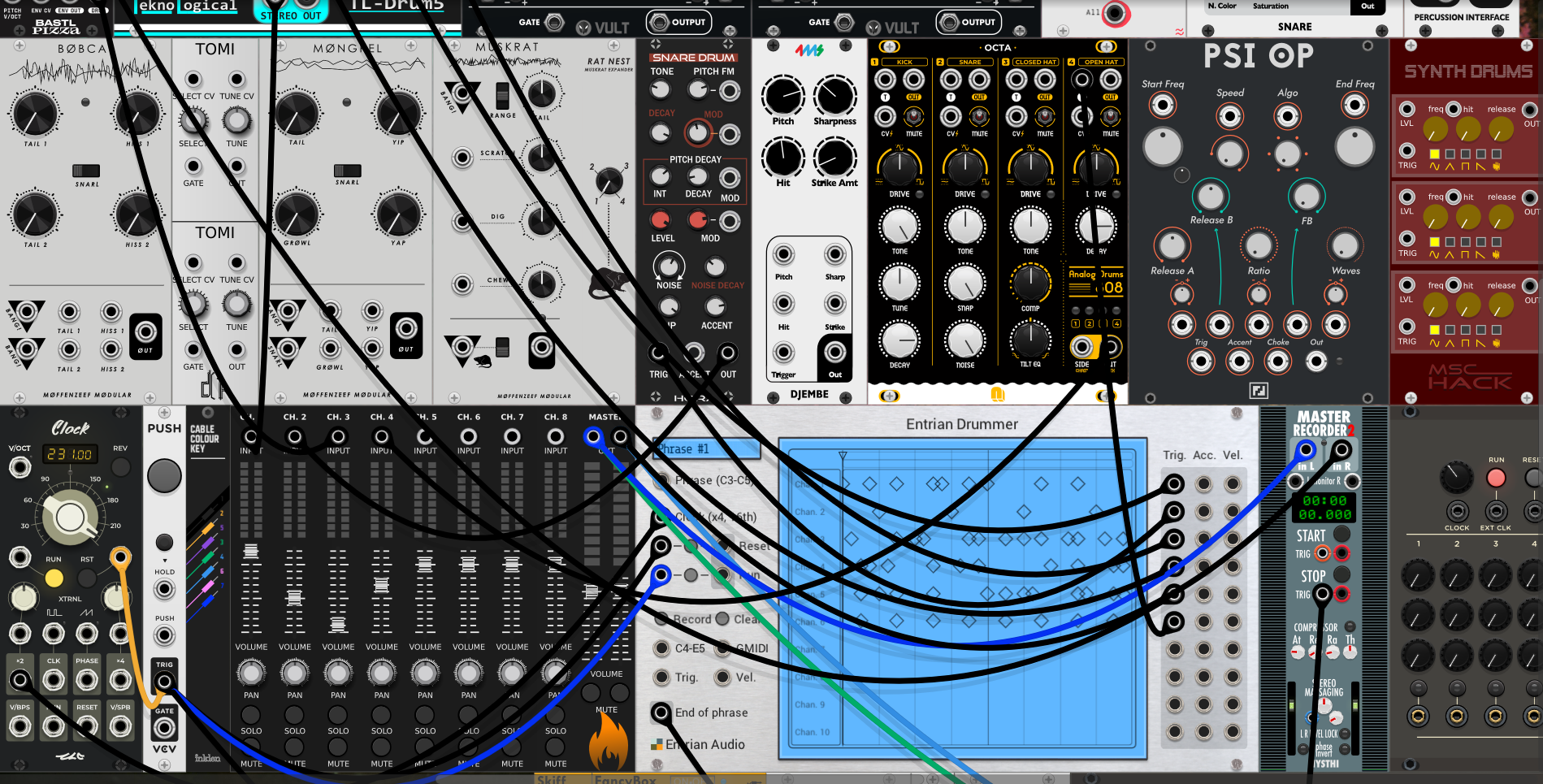This screenshot has width=1543, height=784.
Task: Click the COMP knob on Octa closed hat
Action: click(x=1030, y=282)
